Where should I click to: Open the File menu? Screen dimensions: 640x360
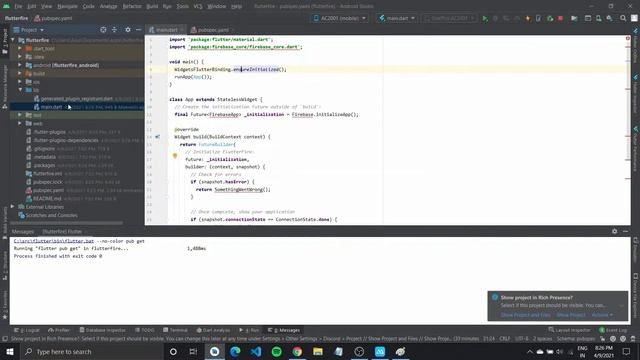tap(18, 6)
